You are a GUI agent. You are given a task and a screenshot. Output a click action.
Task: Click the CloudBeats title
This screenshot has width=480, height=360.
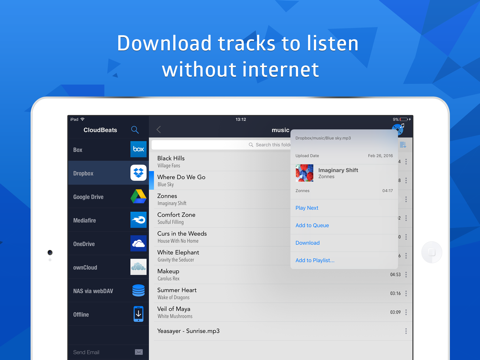pyautogui.click(x=100, y=130)
